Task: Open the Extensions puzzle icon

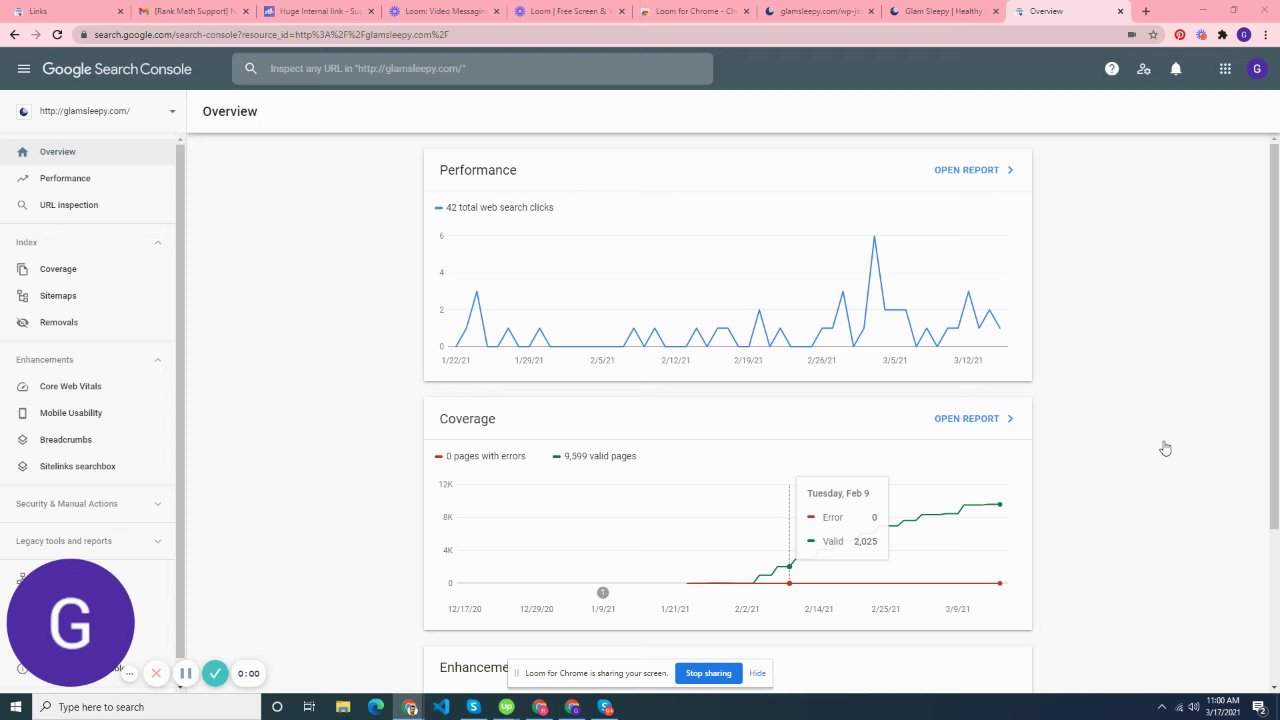Action: click(x=1222, y=34)
